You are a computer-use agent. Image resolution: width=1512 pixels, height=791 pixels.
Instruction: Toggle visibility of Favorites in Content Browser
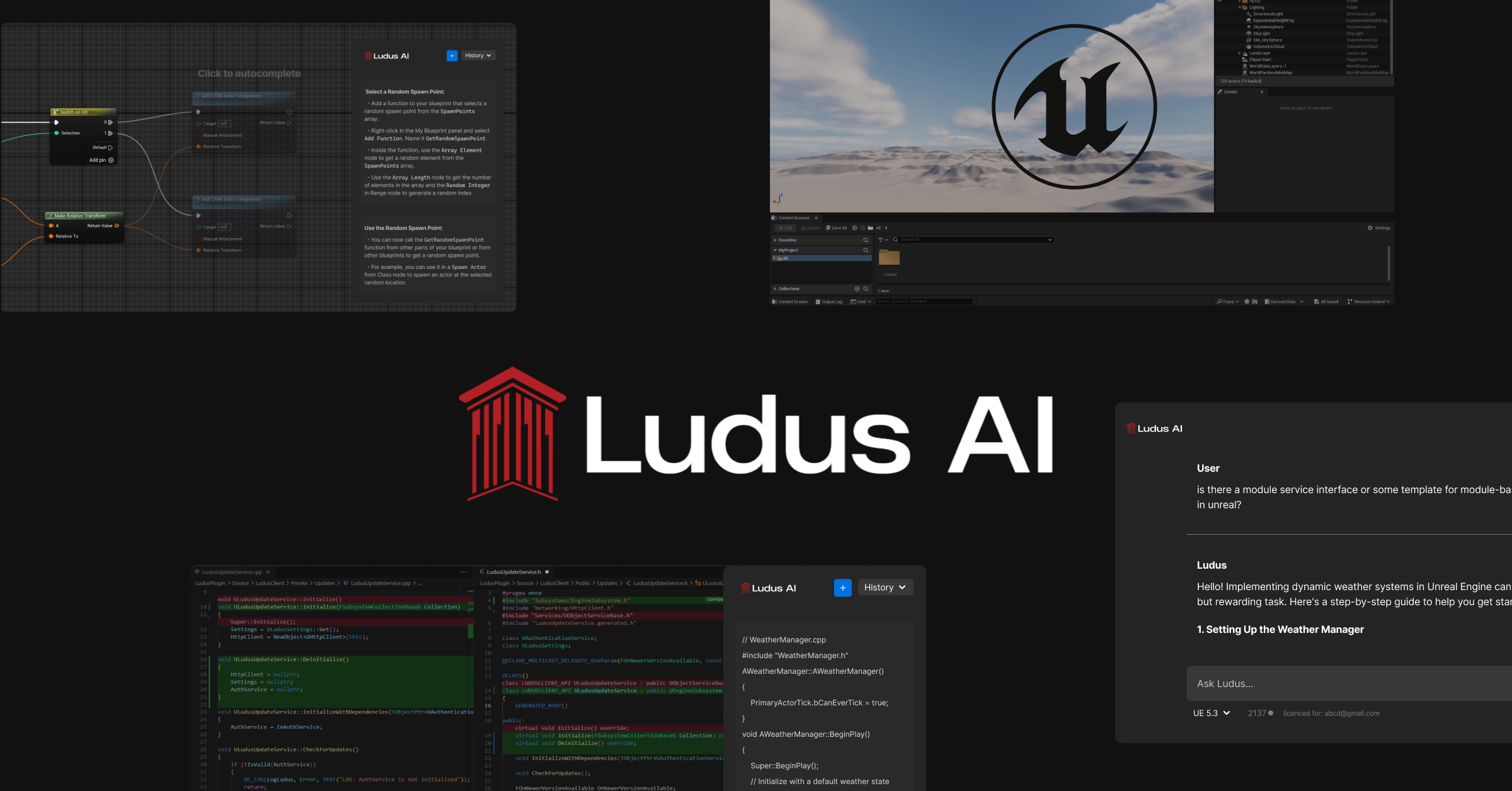coord(775,241)
